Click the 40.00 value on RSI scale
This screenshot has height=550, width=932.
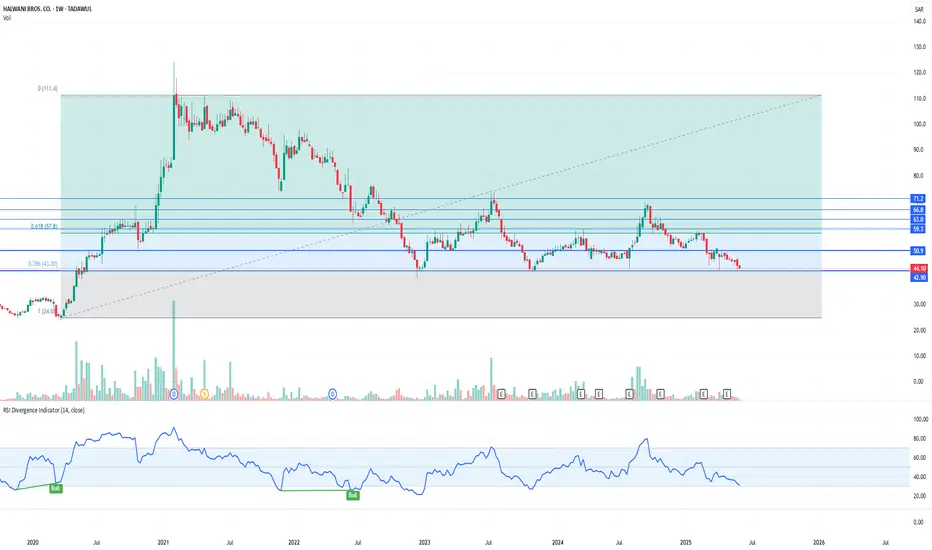(919, 477)
